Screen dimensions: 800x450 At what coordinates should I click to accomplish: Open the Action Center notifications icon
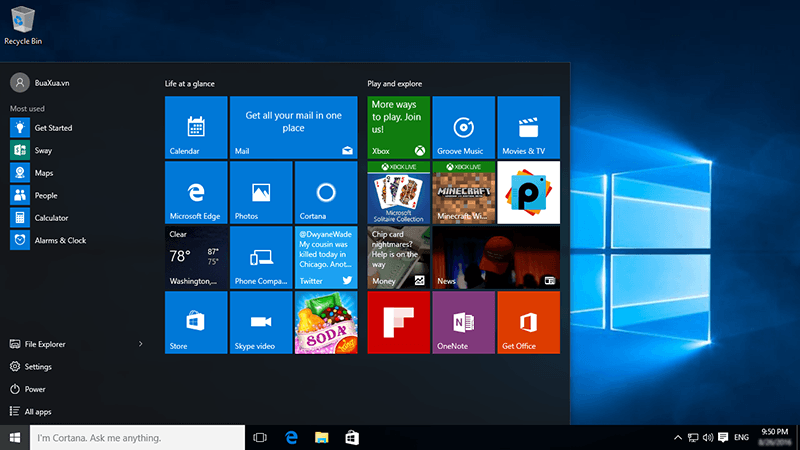(x=723, y=437)
